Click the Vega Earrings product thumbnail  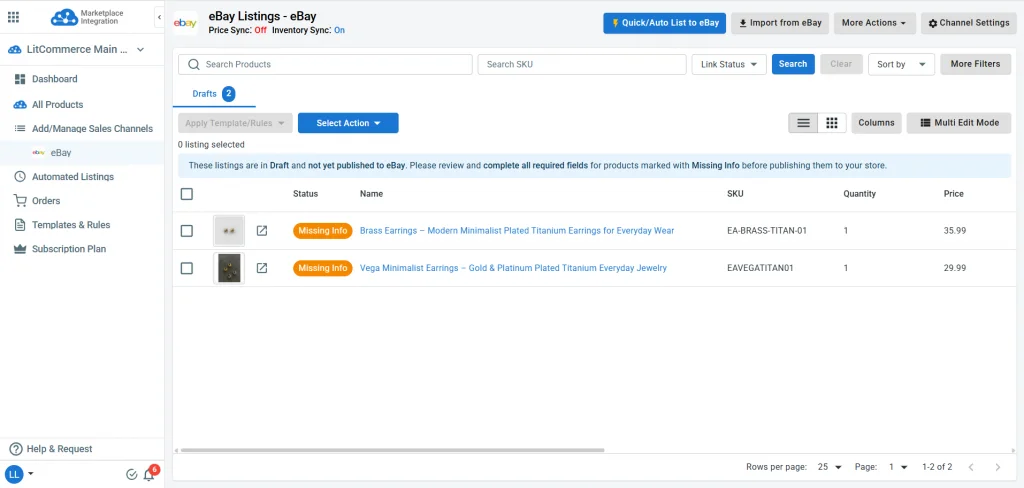click(x=229, y=268)
